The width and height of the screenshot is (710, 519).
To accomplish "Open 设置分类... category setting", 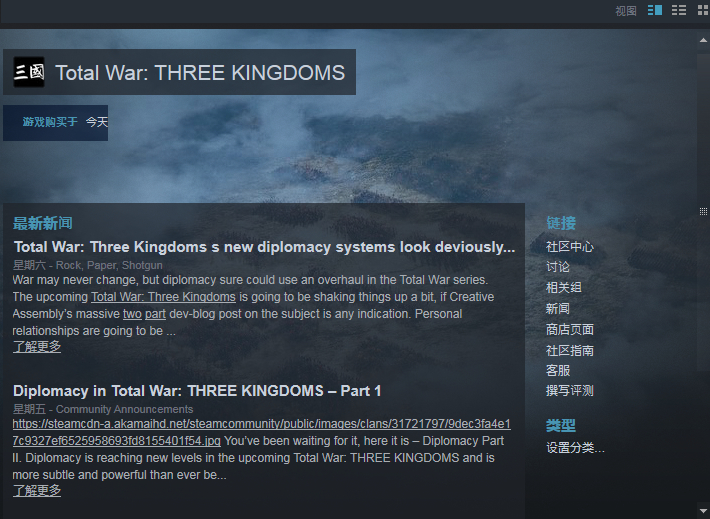I will pyautogui.click(x=575, y=448).
